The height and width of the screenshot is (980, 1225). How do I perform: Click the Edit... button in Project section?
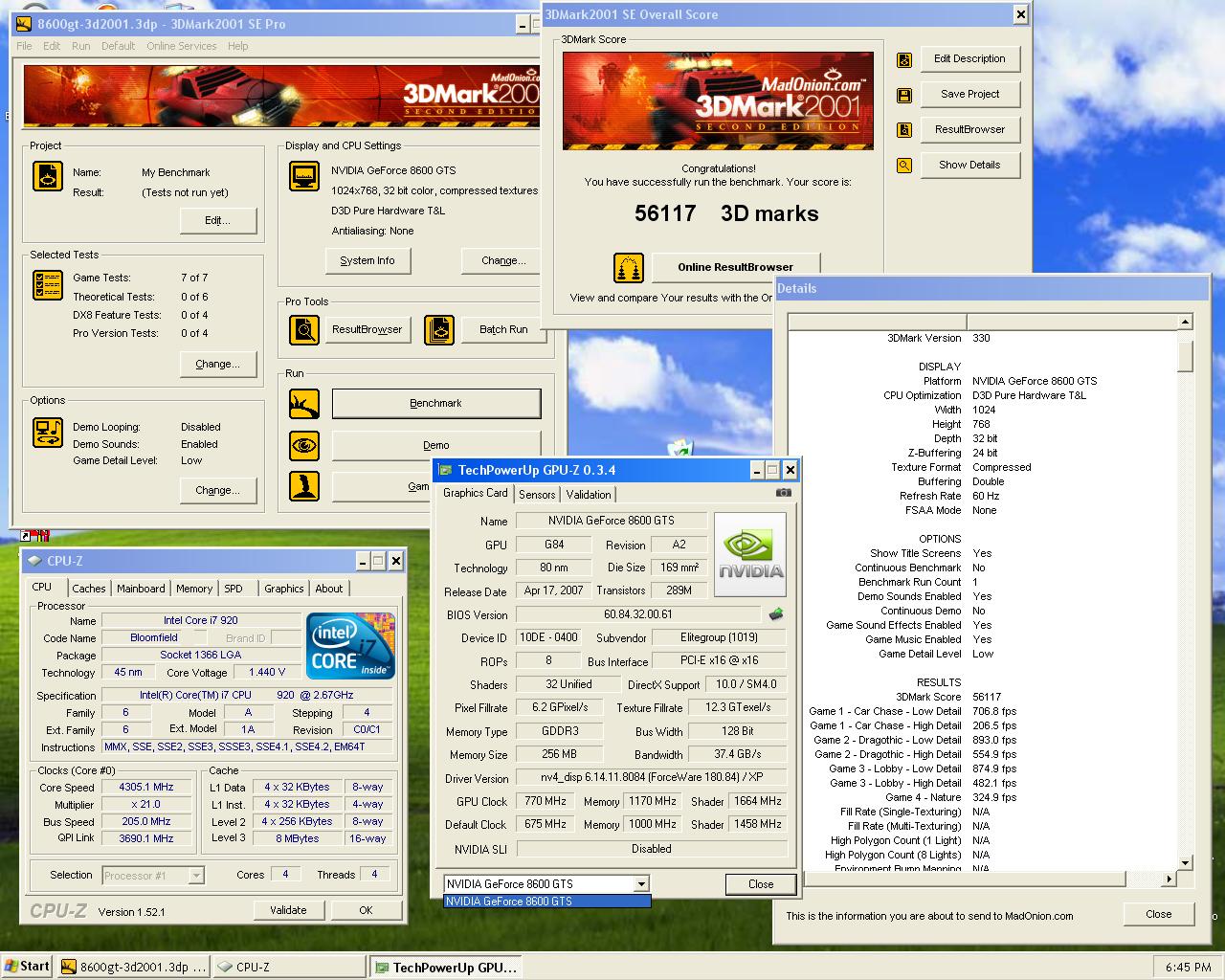(218, 221)
